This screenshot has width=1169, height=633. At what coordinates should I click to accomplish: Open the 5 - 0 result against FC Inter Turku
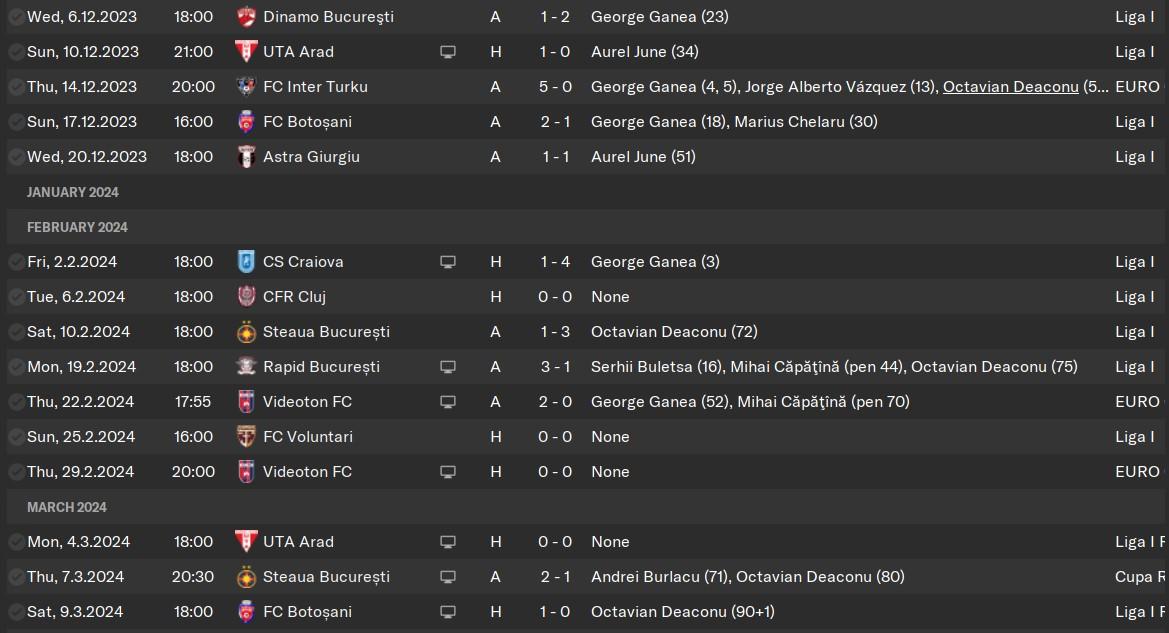(555, 86)
